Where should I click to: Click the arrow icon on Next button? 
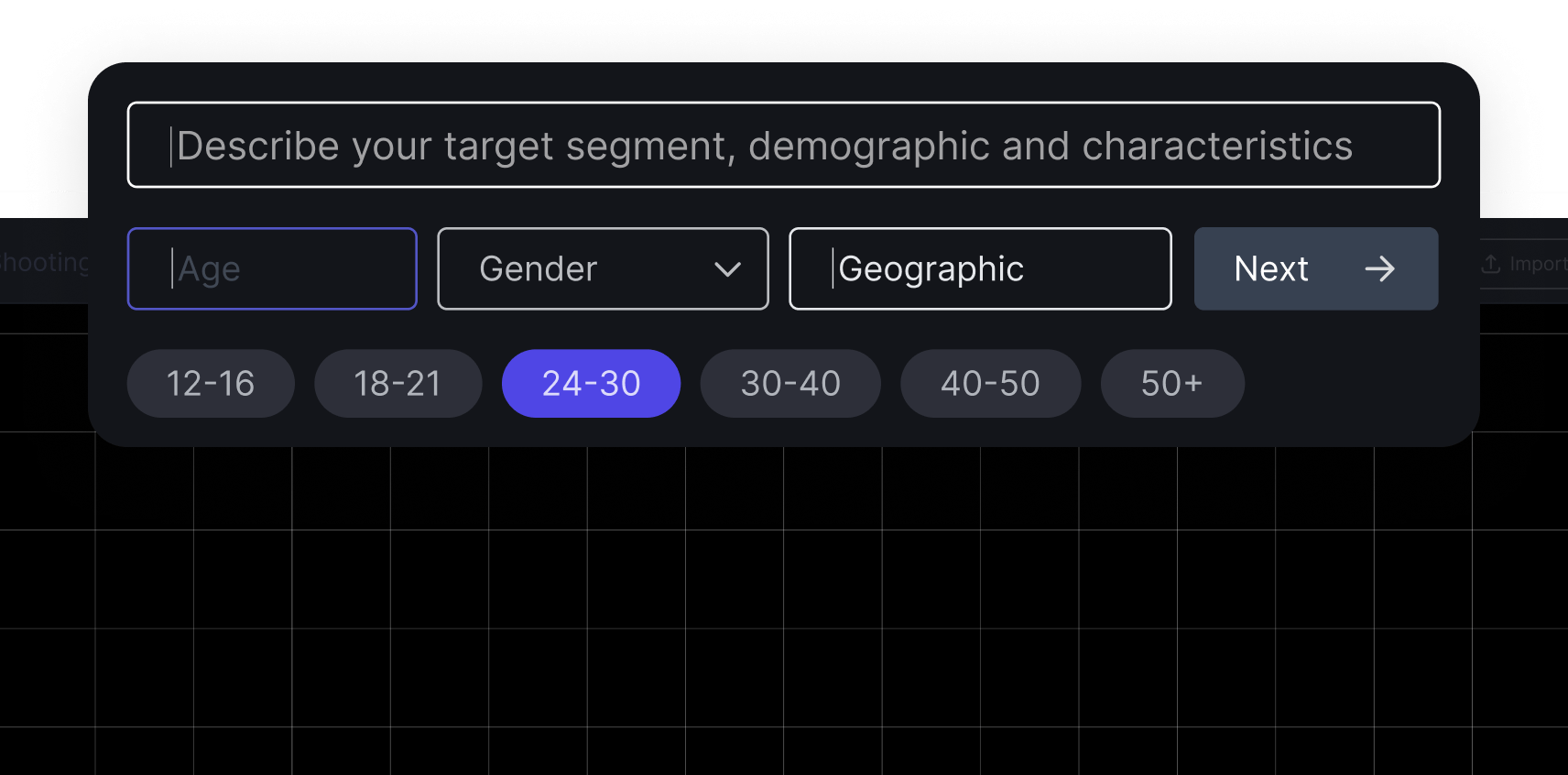click(x=1379, y=268)
